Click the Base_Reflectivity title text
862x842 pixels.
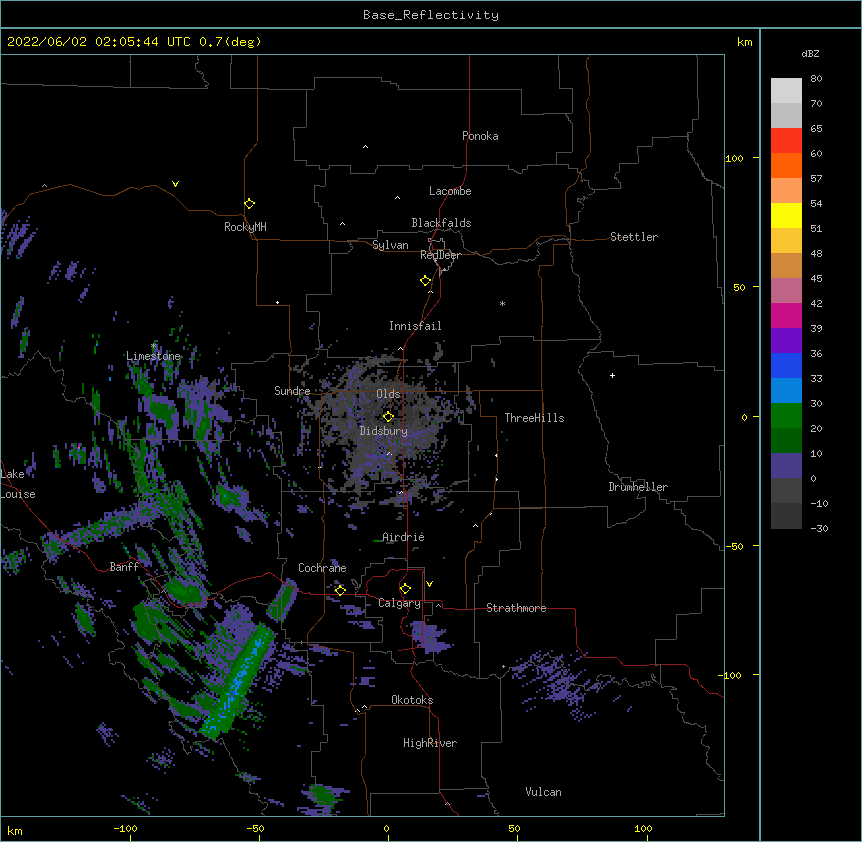(x=431, y=15)
